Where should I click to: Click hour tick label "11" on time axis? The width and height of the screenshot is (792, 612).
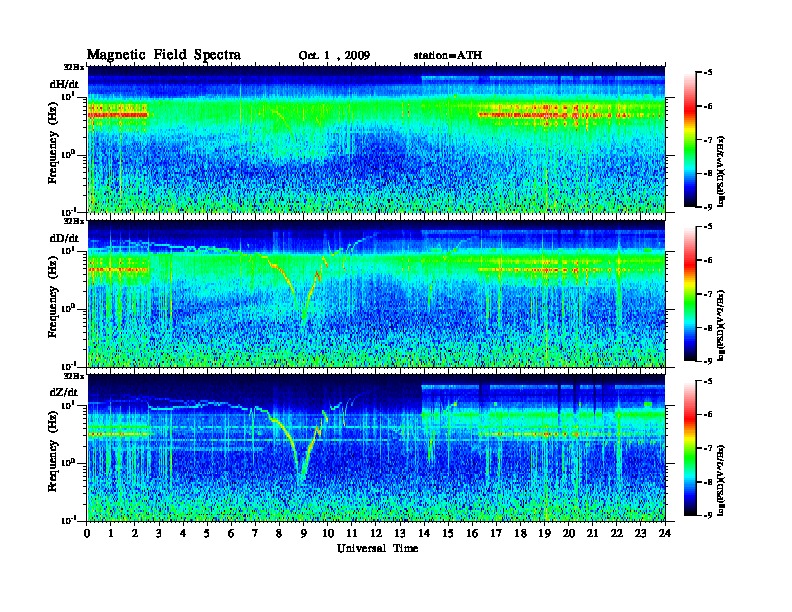pos(352,534)
